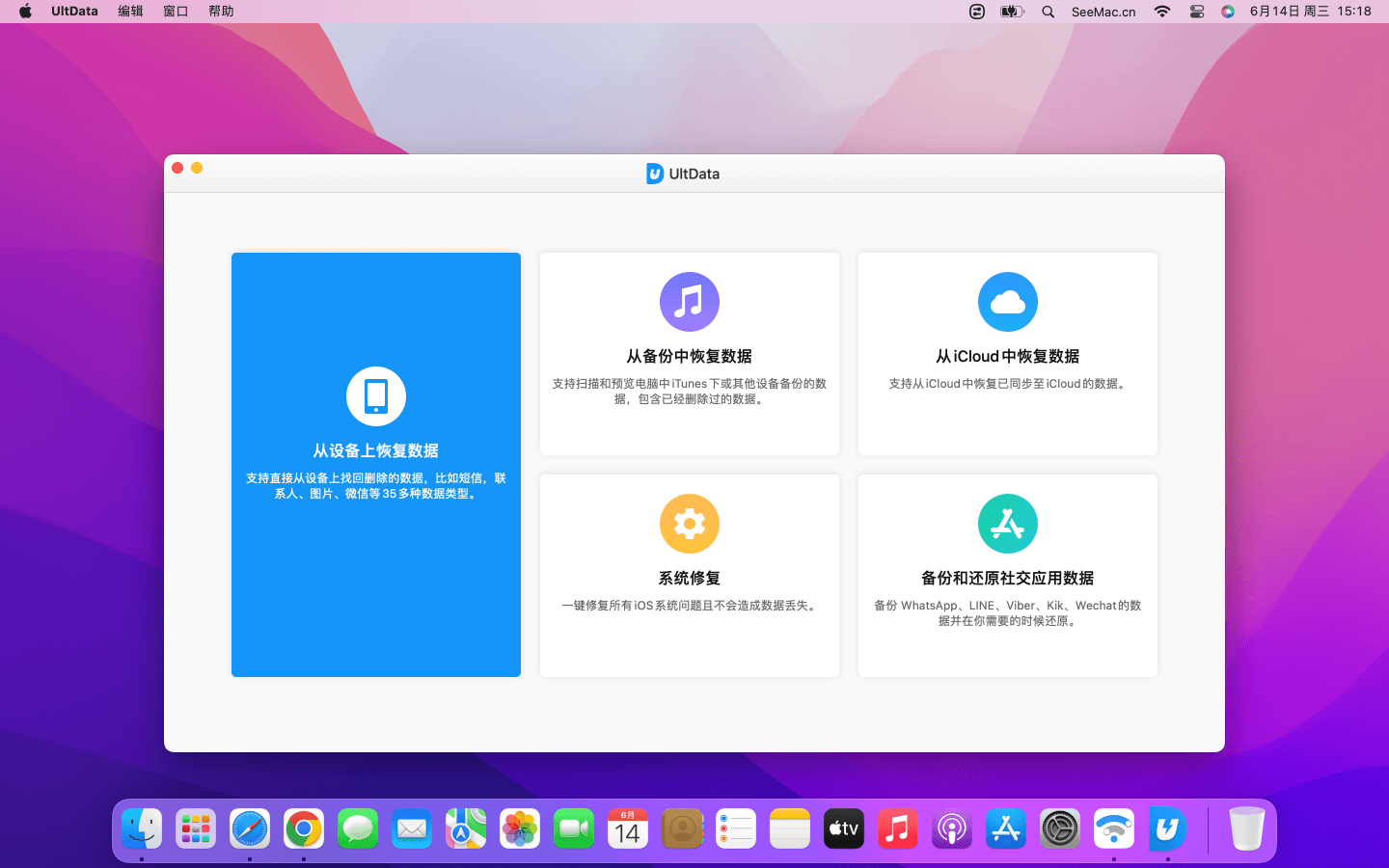Viewport: 1389px width, 868px height.
Task: Click the teal social app backup icon
Action: 1008,524
